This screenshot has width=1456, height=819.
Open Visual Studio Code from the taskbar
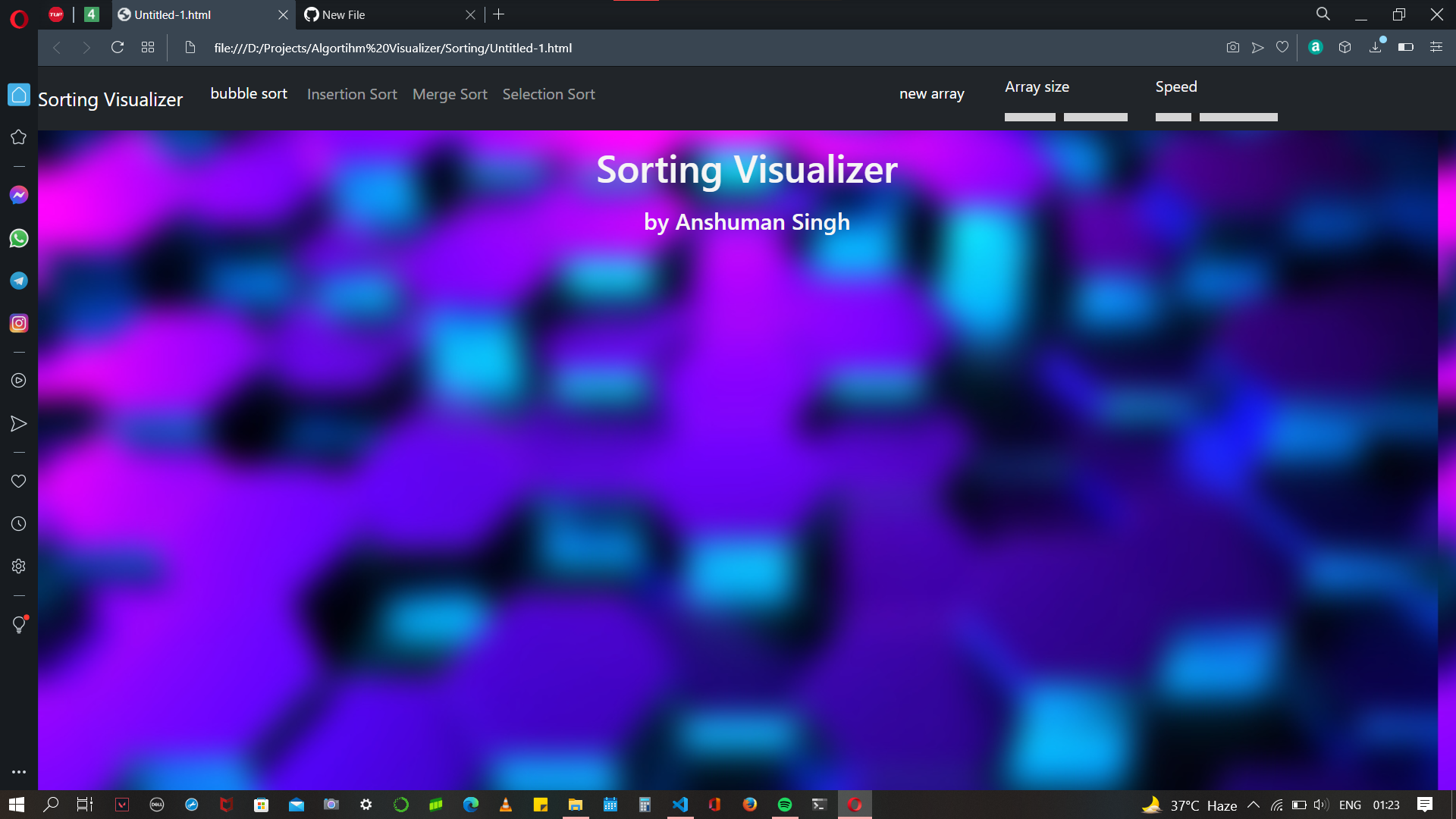pos(680,805)
